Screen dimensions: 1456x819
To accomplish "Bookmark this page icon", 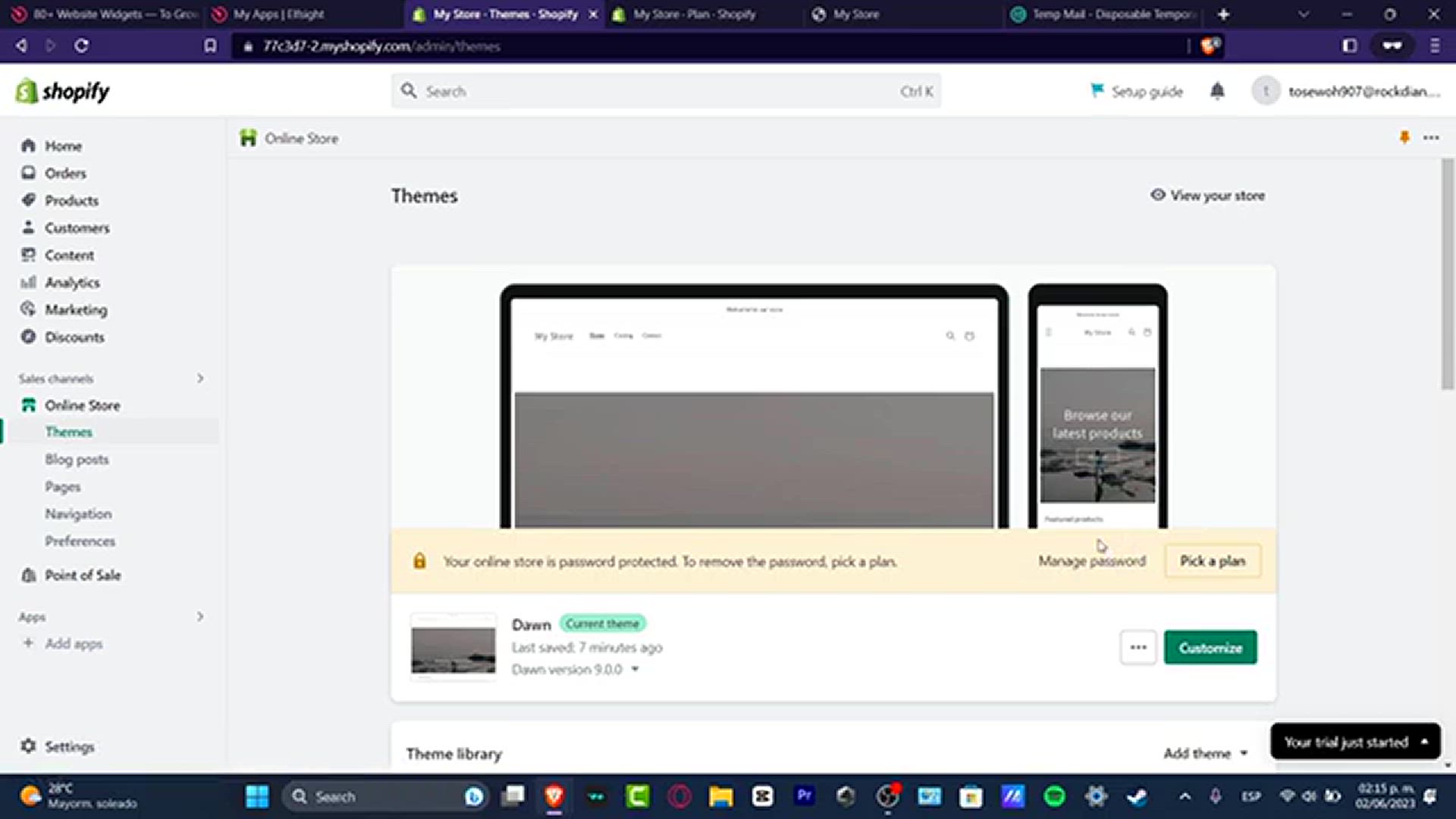I will [210, 45].
